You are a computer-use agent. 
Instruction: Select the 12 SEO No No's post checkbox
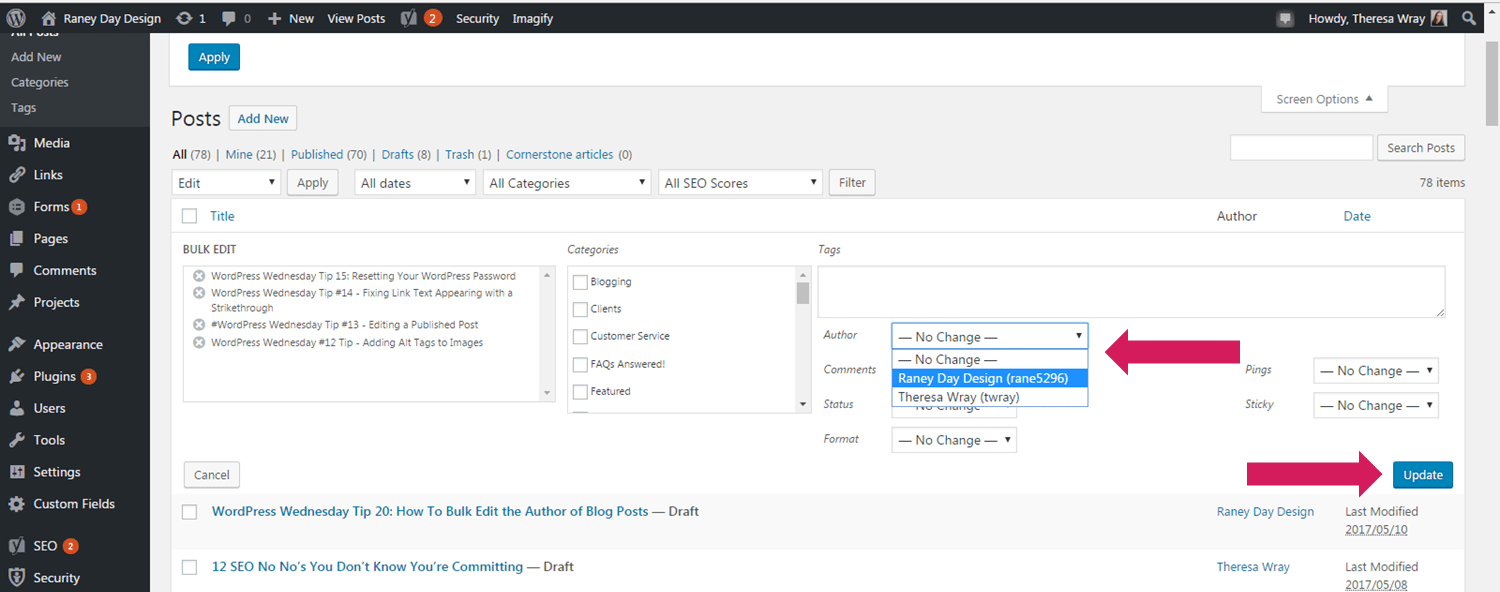click(190, 567)
